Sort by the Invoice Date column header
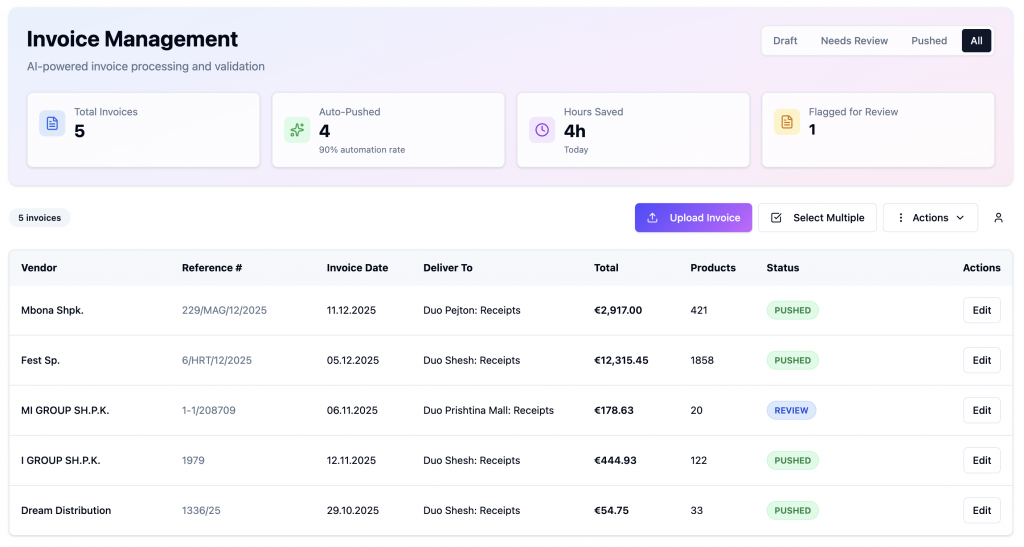 357,268
